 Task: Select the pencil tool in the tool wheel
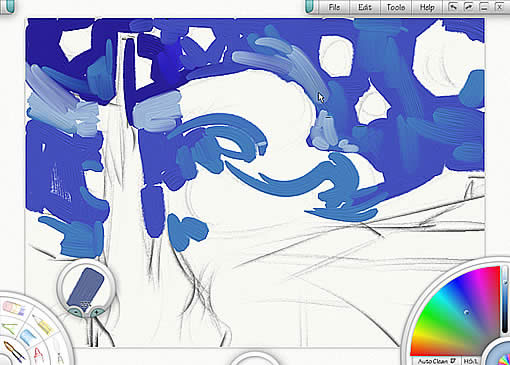point(43,325)
